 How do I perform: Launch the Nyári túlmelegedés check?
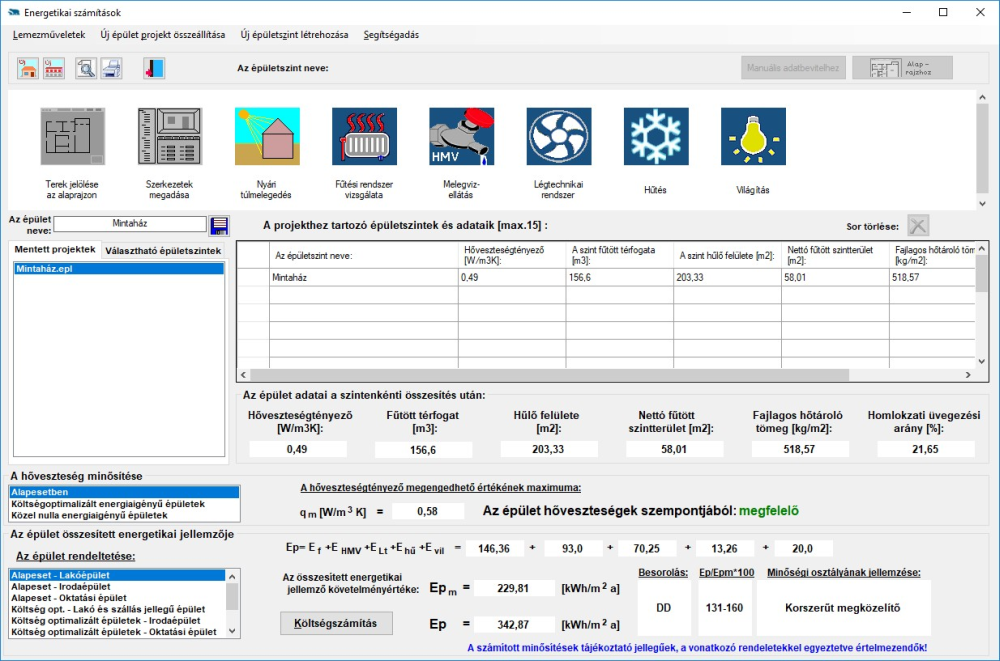(x=267, y=137)
